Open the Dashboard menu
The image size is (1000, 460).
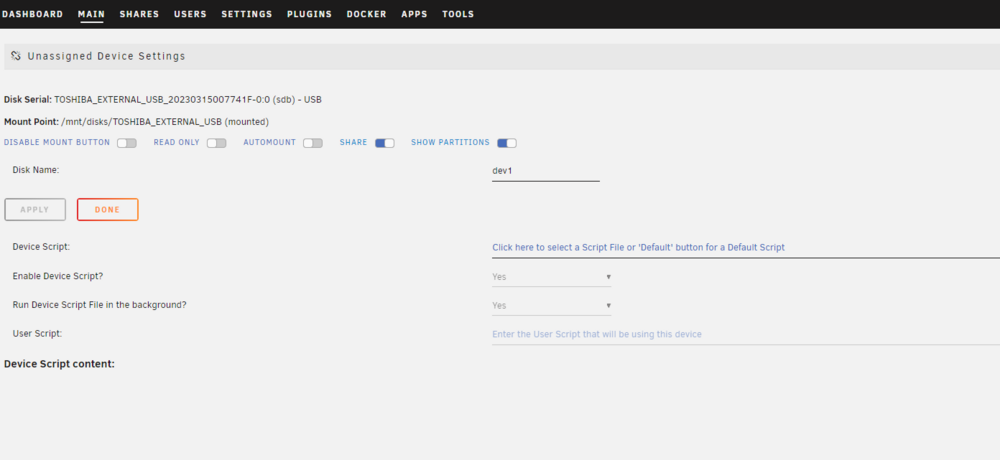tap(33, 14)
